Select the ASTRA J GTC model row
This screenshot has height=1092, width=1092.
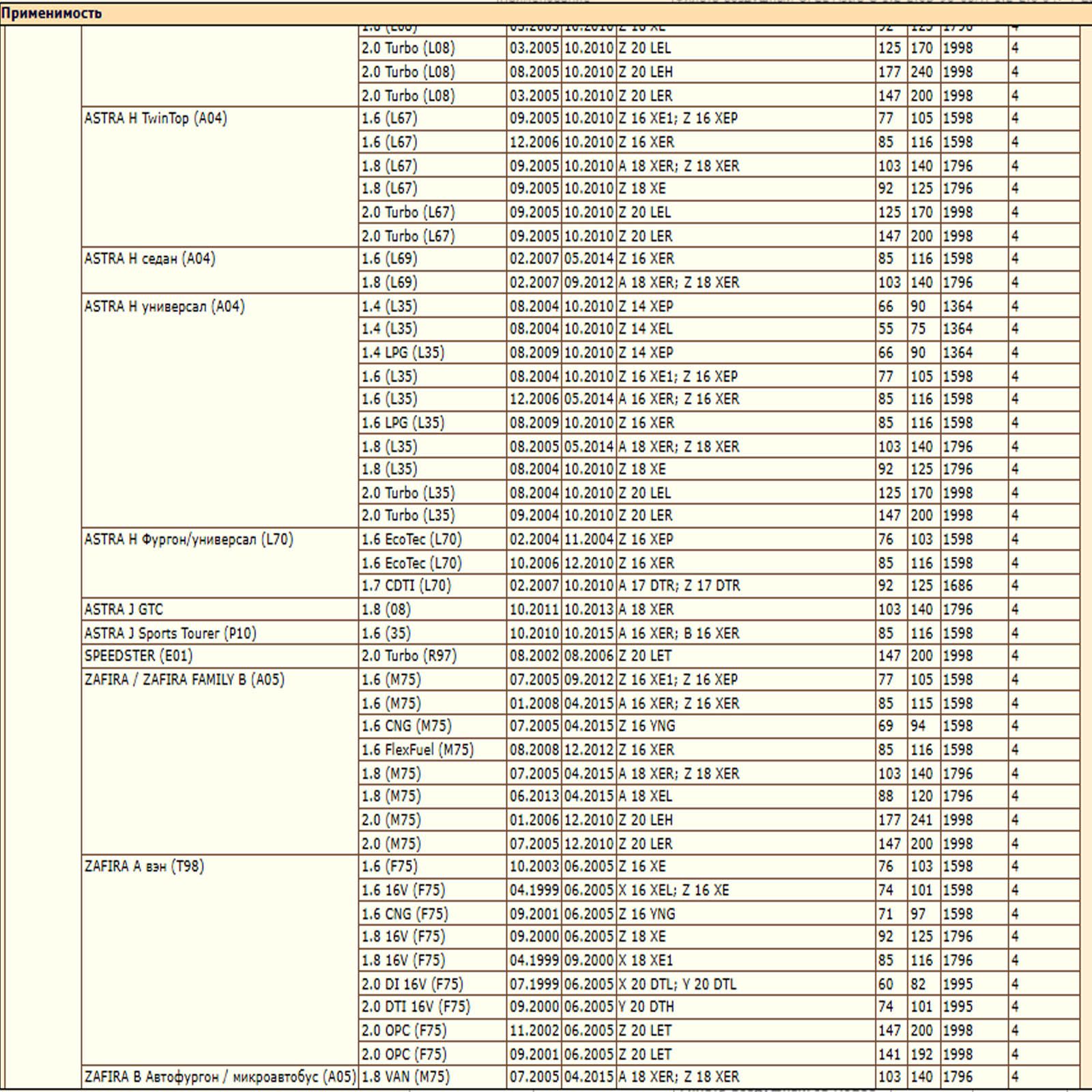pyautogui.click(x=124, y=609)
